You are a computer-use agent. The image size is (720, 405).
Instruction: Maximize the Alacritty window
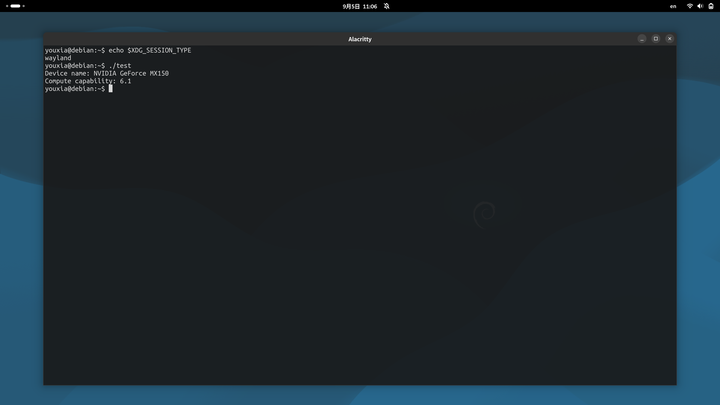pos(656,39)
